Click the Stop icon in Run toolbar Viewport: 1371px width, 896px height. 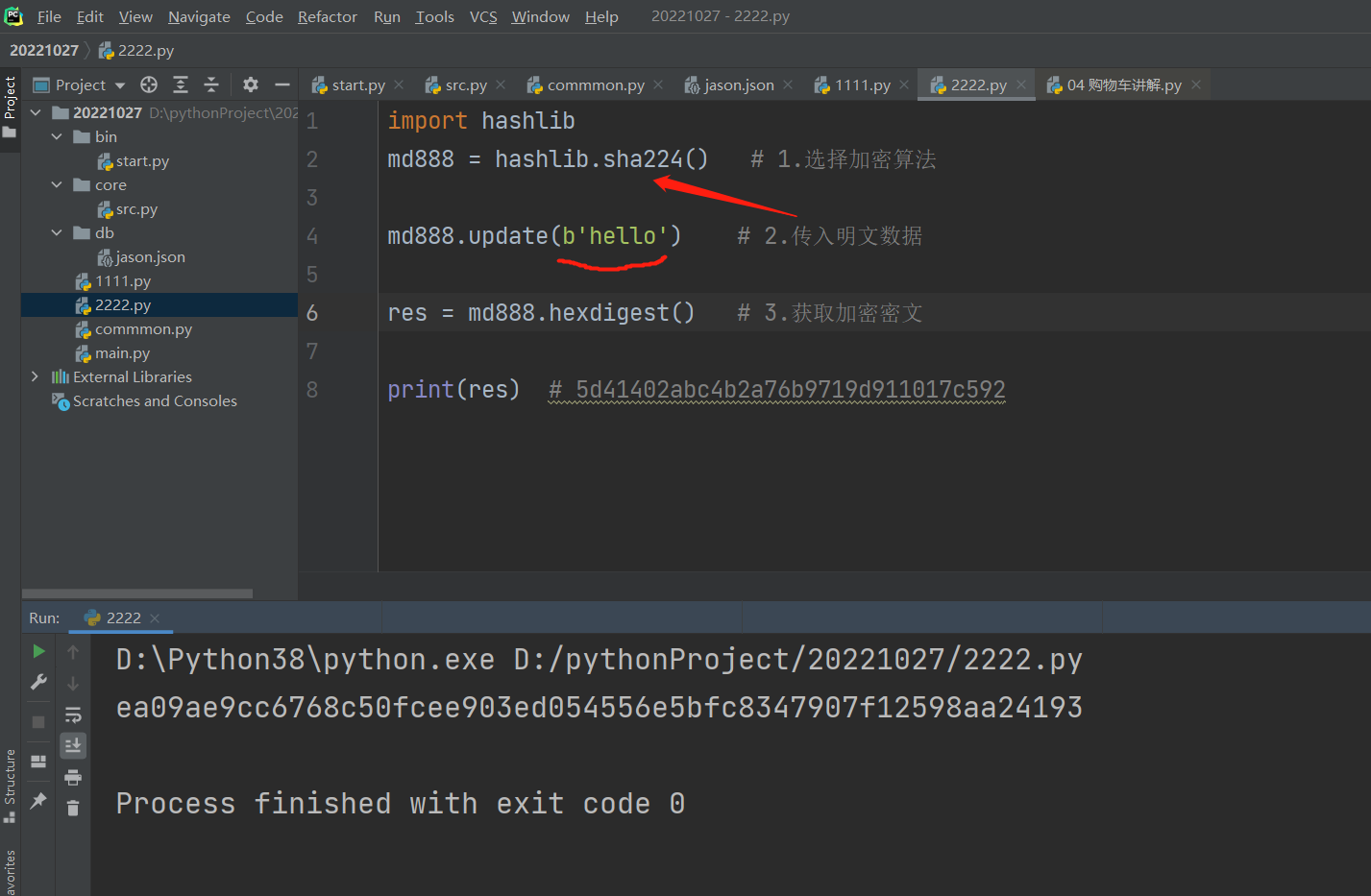click(38, 722)
